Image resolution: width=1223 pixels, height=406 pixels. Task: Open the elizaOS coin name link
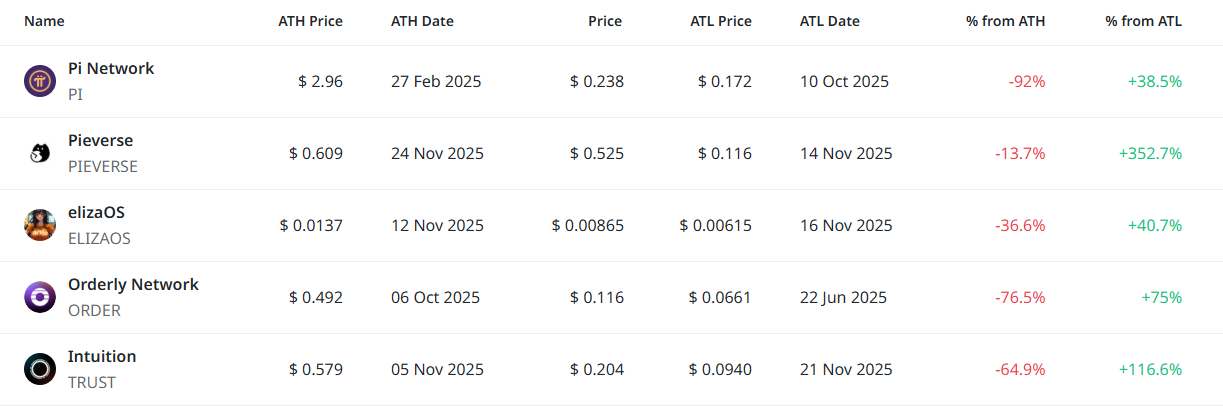96,213
